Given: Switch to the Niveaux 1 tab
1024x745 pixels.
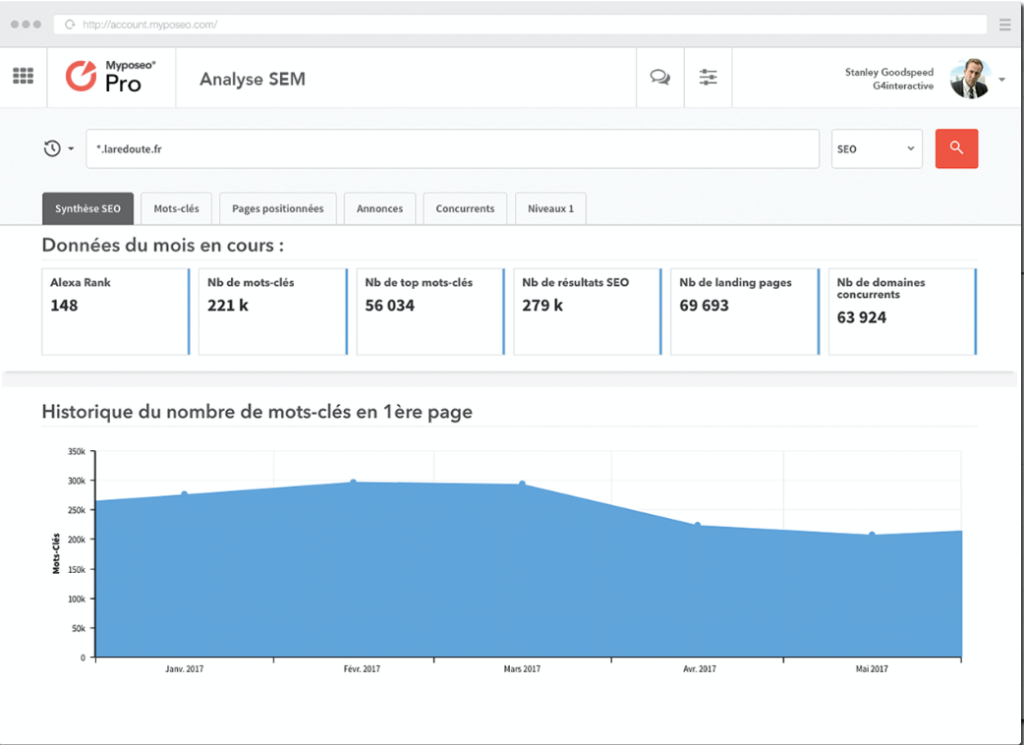Looking at the screenshot, I should [x=551, y=208].
